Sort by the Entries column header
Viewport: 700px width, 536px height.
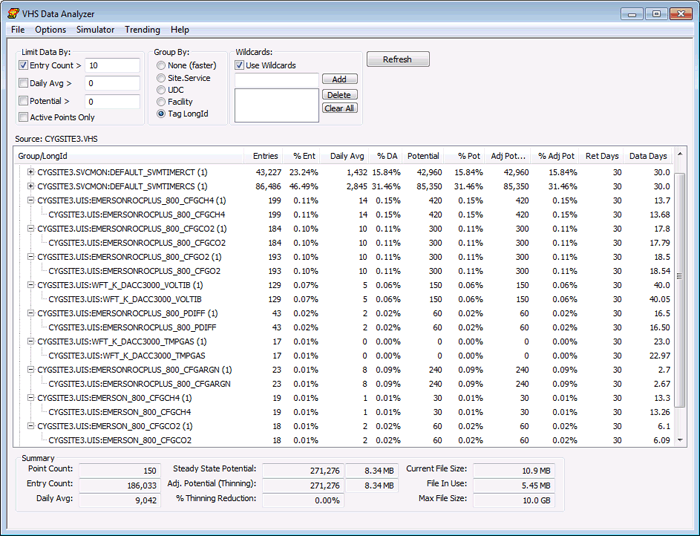point(262,156)
